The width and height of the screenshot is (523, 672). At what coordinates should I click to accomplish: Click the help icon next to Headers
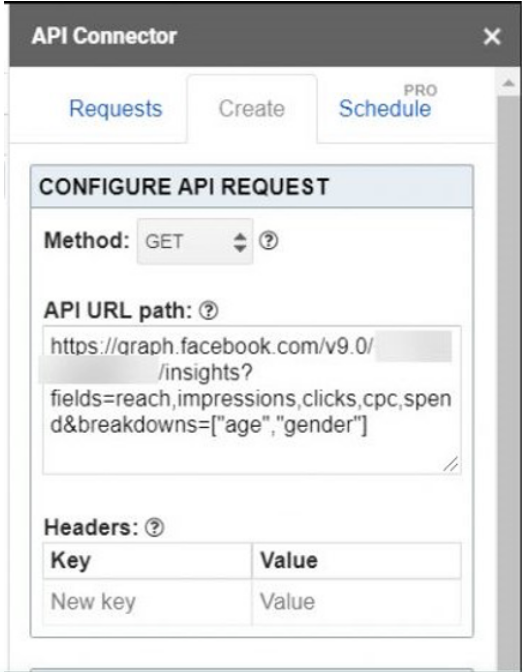[154, 528]
